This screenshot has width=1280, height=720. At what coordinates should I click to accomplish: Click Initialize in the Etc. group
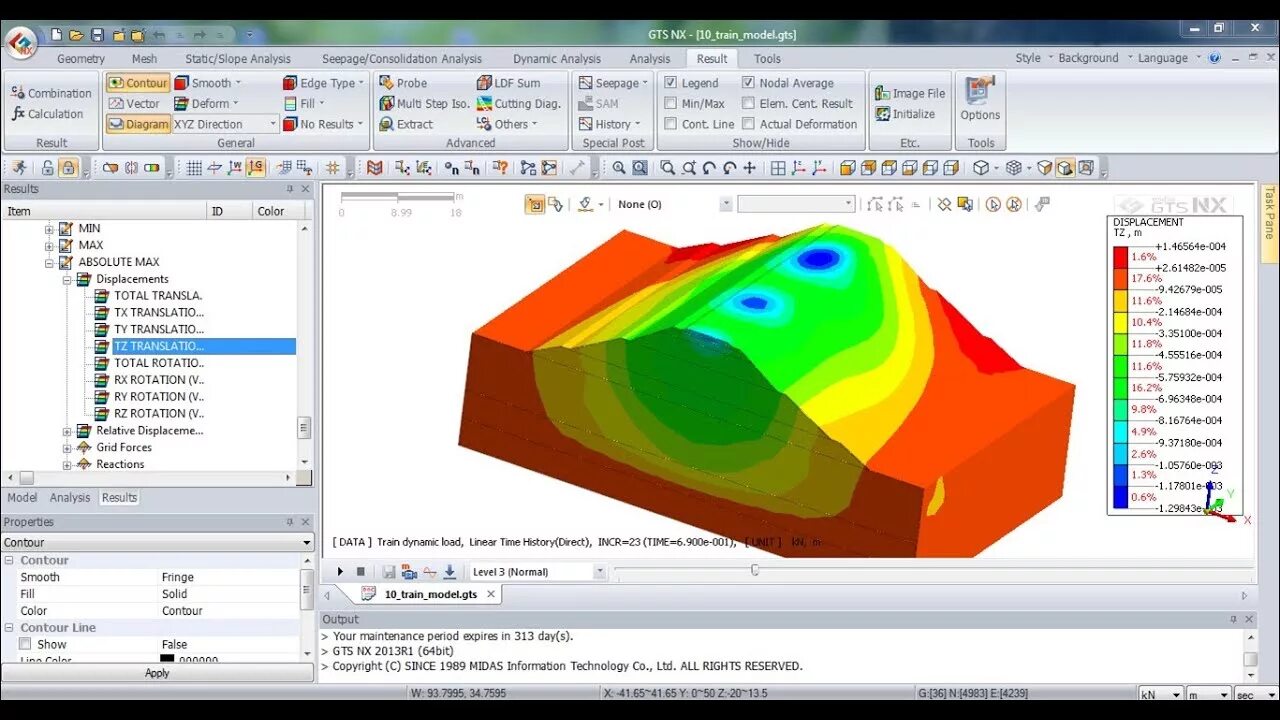[x=905, y=114]
